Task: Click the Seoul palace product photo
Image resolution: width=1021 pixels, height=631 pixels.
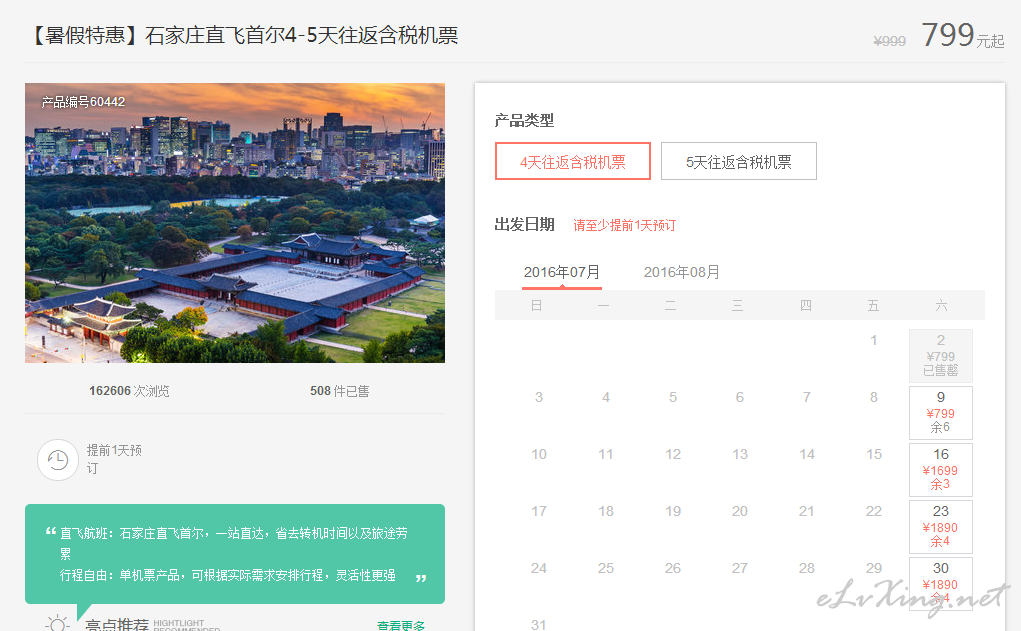Action: [x=235, y=223]
